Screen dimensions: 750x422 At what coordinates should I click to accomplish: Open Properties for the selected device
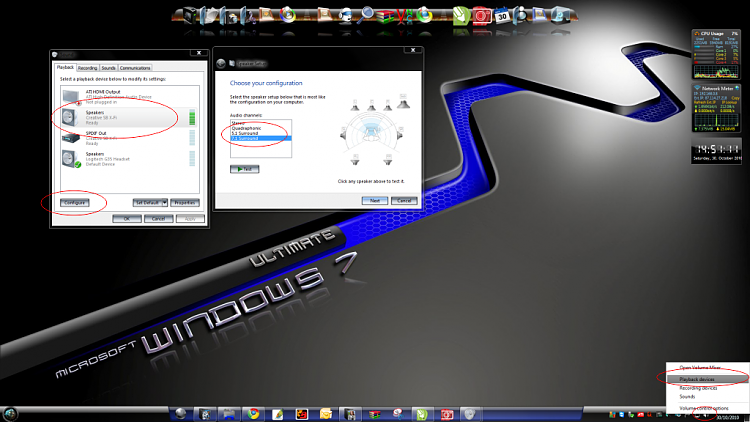pyautogui.click(x=185, y=203)
